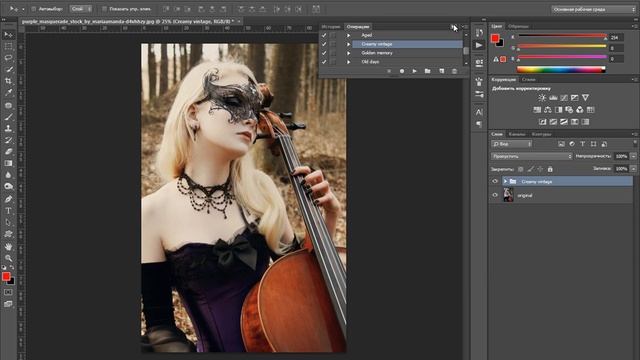The height and width of the screenshot is (360, 640).
Task: Expand the Apel action set
Action: point(349,35)
